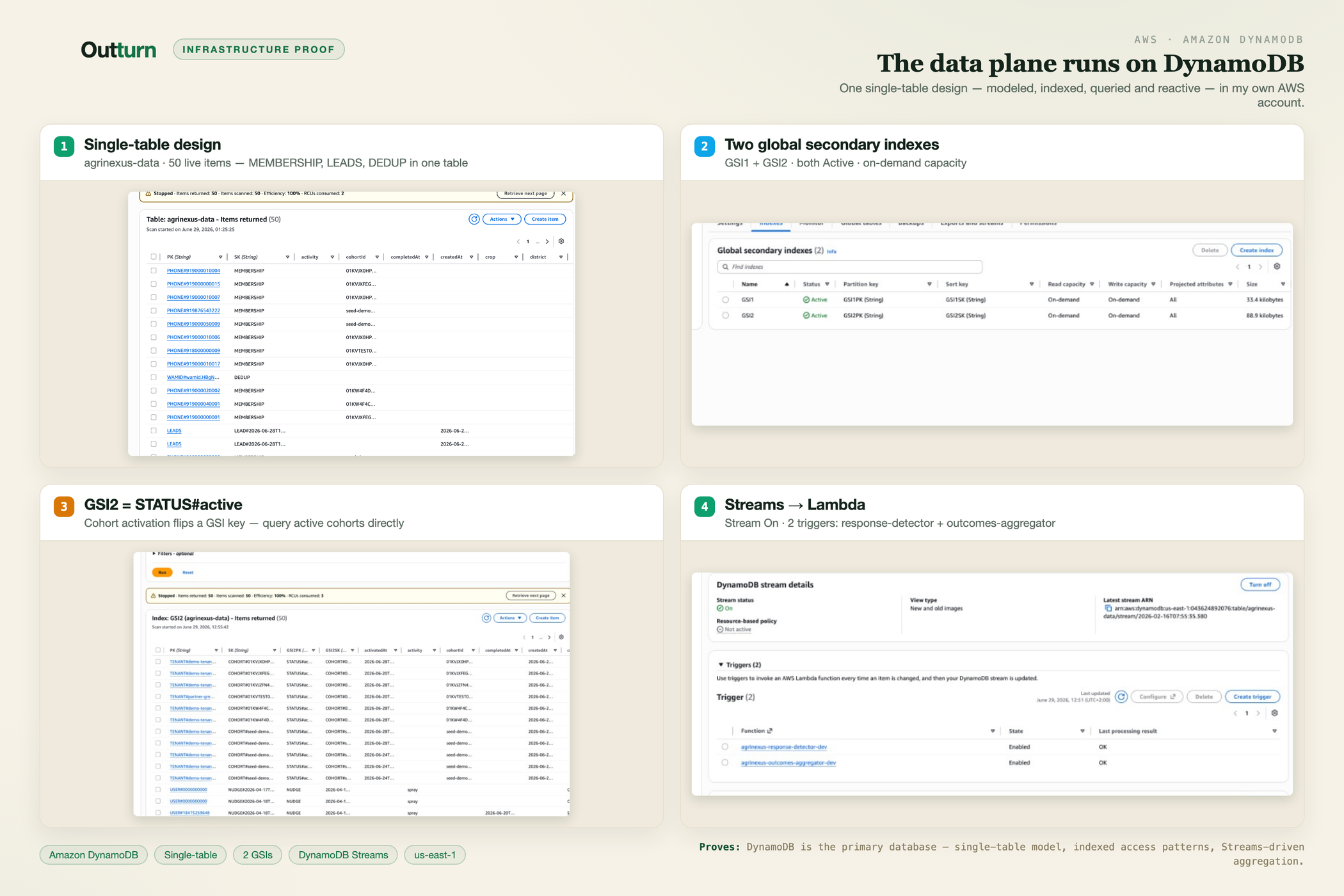This screenshot has height=896, width=1344.
Task: Click Create item for agrinexus-data table
Action: coord(545,219)
